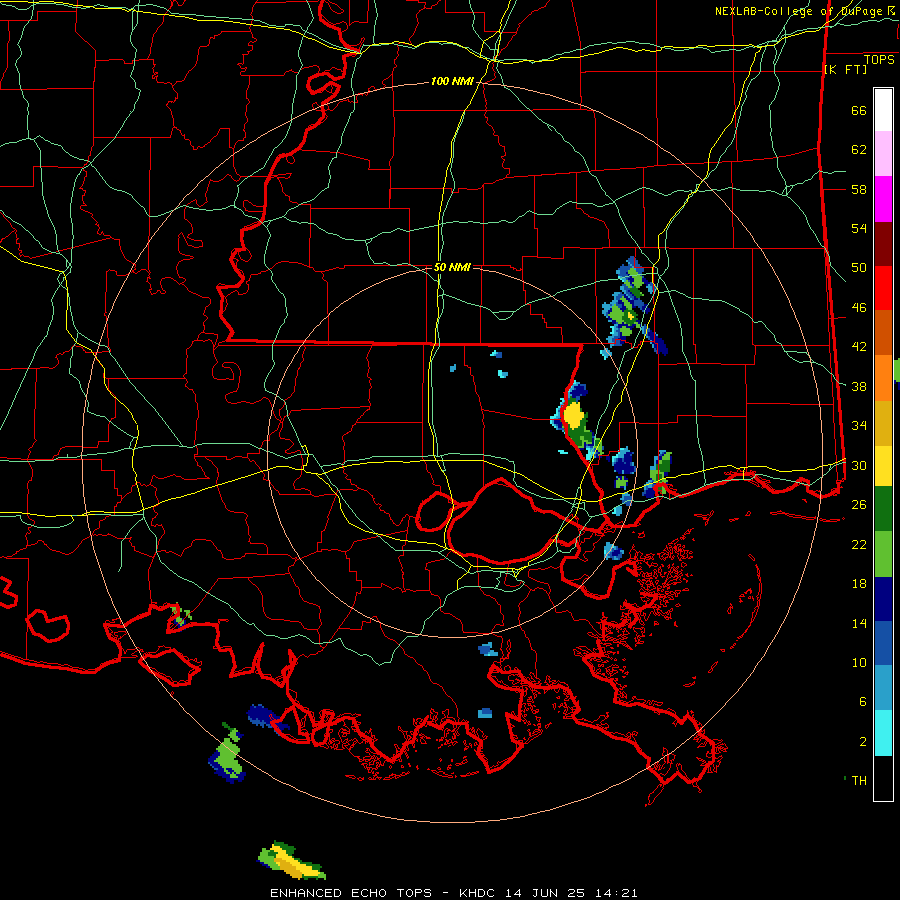
Task: Select the white top swatch in legend
Action: pos(883,110)
